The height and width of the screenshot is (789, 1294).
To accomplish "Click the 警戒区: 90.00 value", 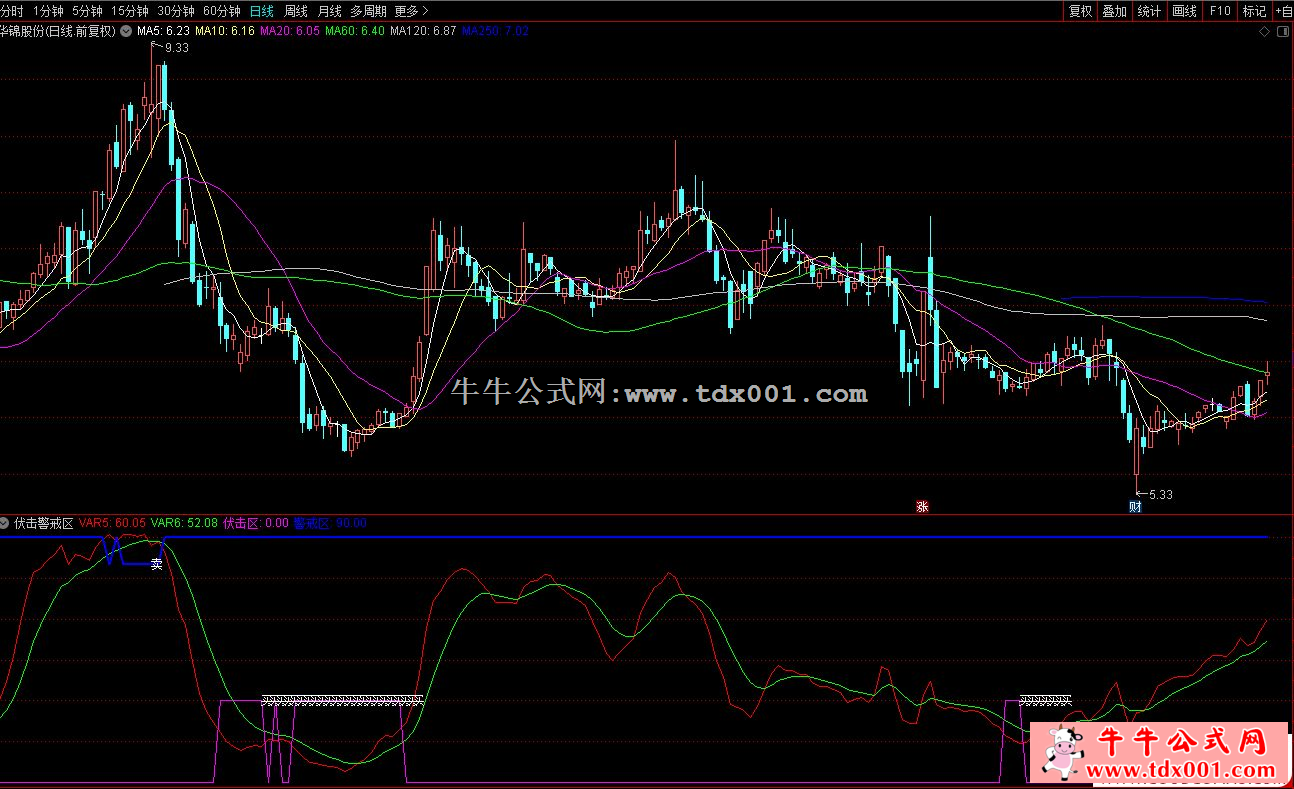I will click(330, 523).
